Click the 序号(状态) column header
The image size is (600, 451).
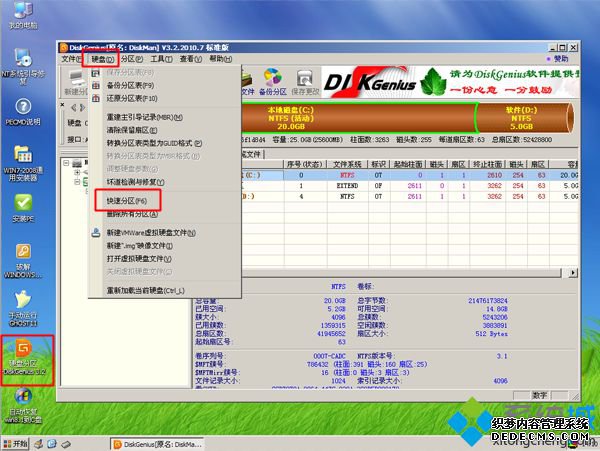pyautogui.click(x=305, y=164)
